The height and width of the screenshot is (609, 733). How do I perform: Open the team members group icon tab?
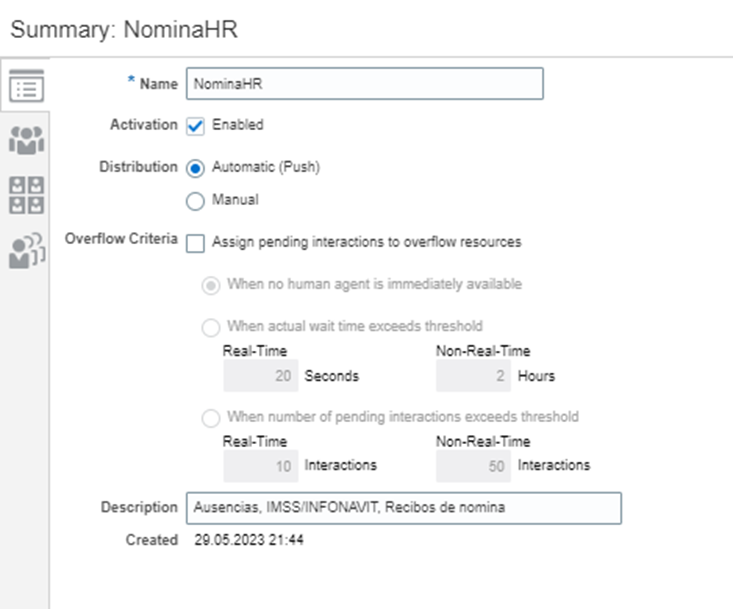26,140
